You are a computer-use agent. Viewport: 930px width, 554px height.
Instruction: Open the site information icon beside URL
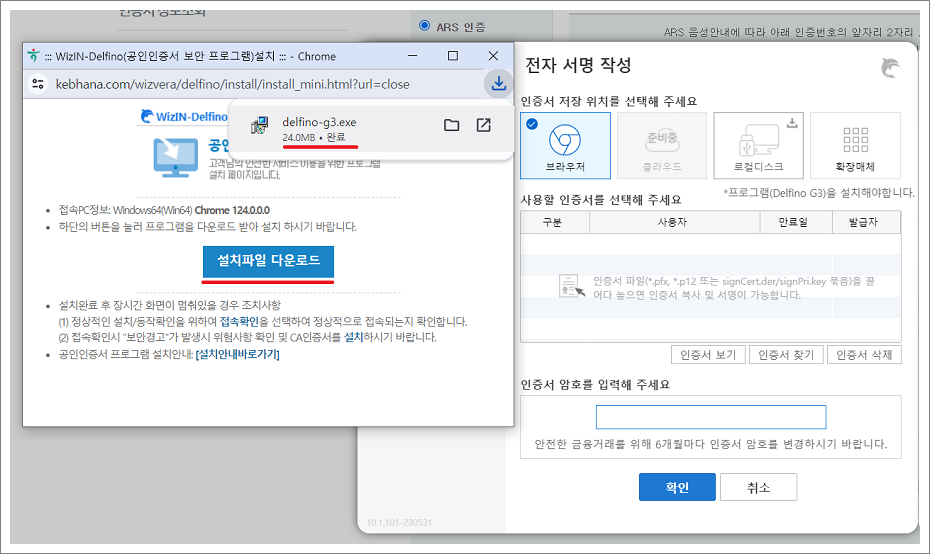tap(38, 84)
